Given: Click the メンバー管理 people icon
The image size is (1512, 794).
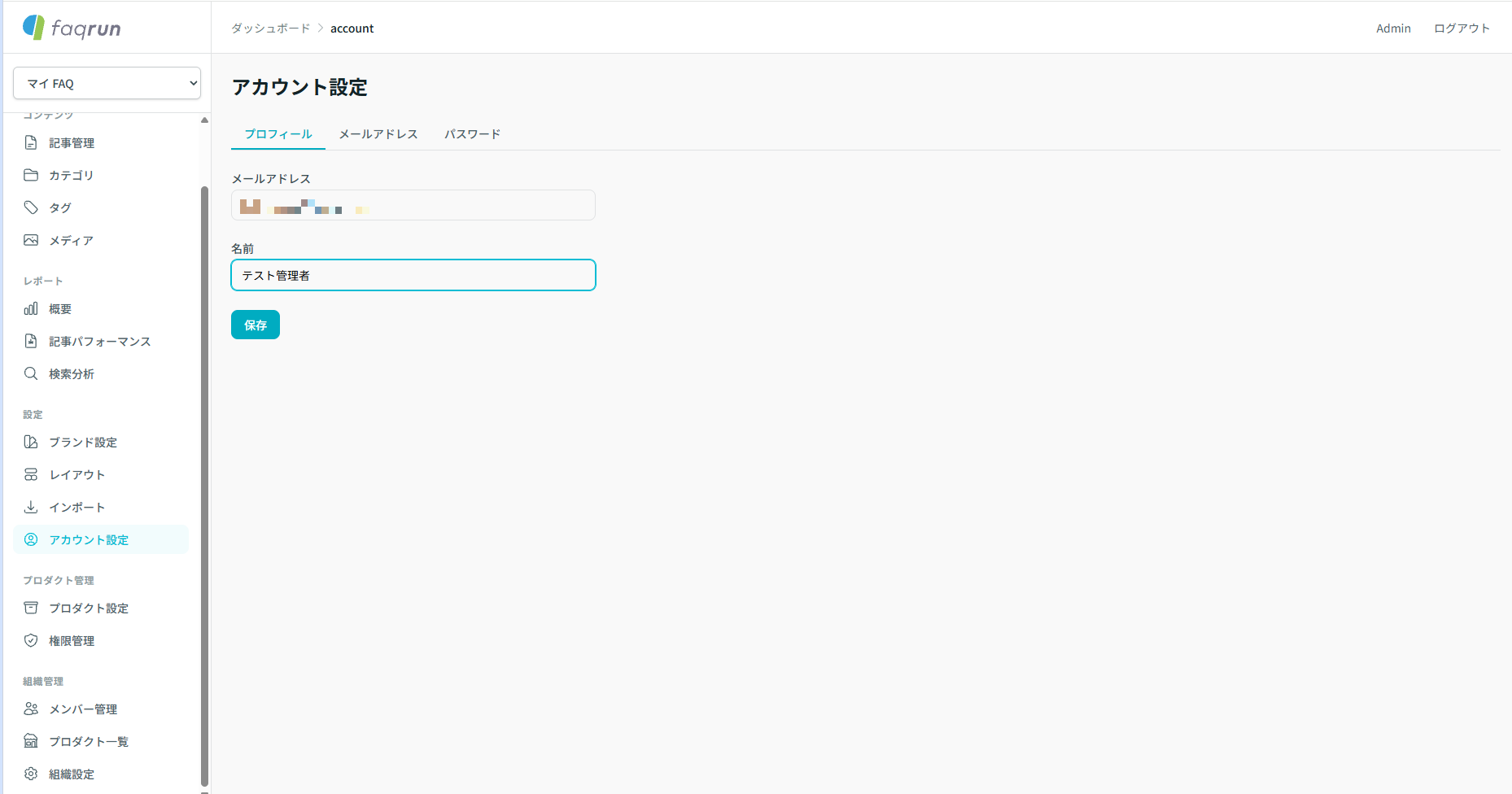Looking at the screenshot, I should (31, 709).
